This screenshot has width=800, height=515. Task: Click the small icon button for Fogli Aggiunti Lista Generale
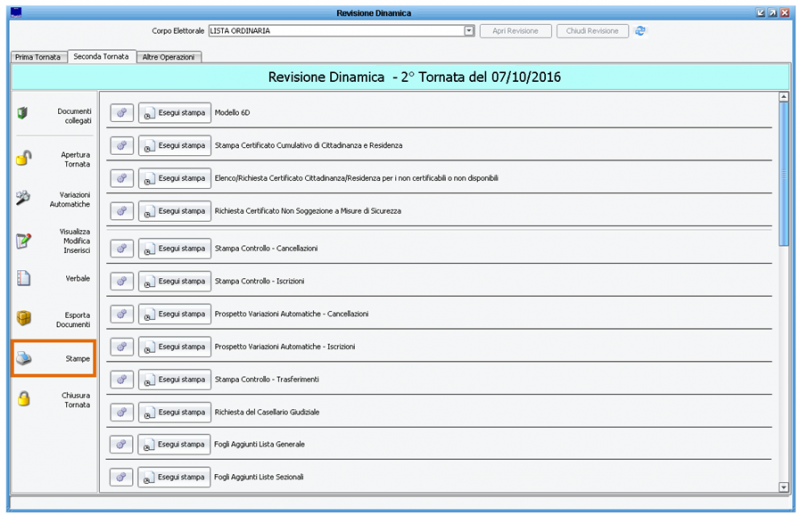pos(121,445)
